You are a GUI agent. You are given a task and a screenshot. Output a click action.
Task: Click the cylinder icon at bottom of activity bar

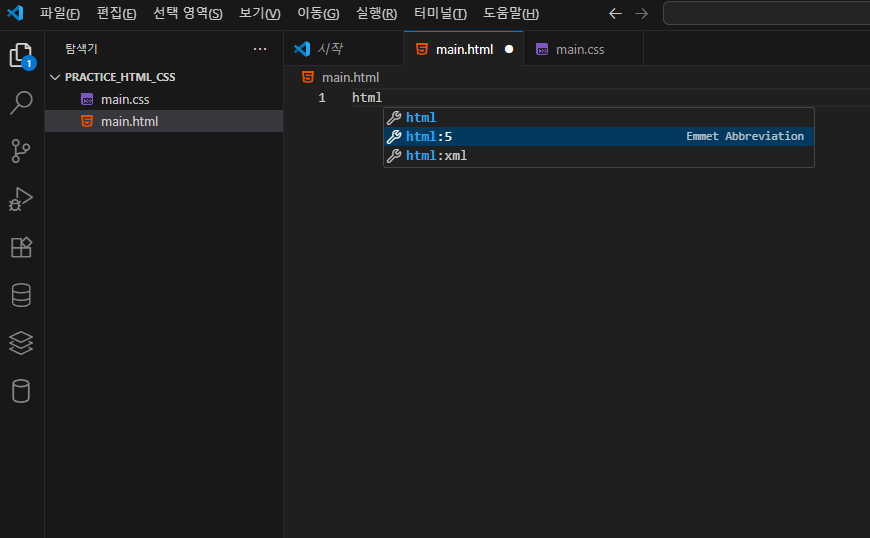pos(21,391)
